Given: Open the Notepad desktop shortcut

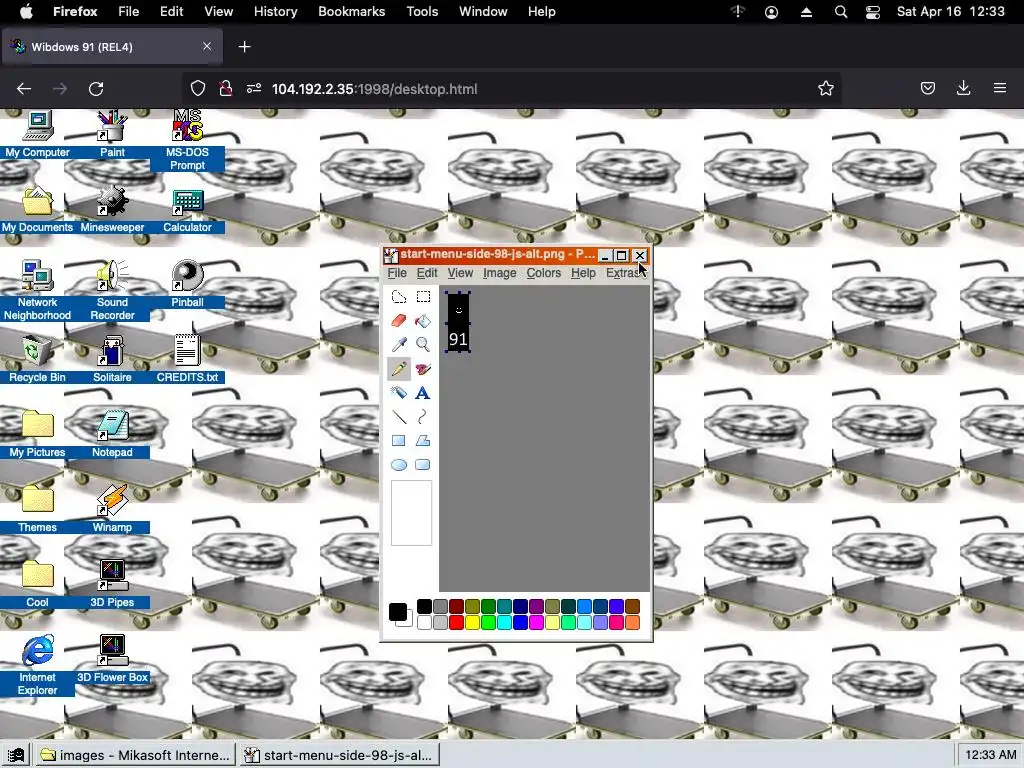Looking at the screenshot, I should pos(112,434).
